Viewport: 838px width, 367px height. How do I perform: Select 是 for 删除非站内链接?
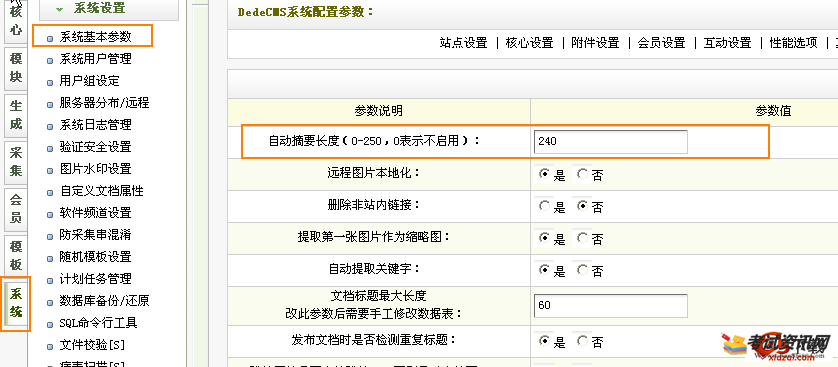coord(545,206)
